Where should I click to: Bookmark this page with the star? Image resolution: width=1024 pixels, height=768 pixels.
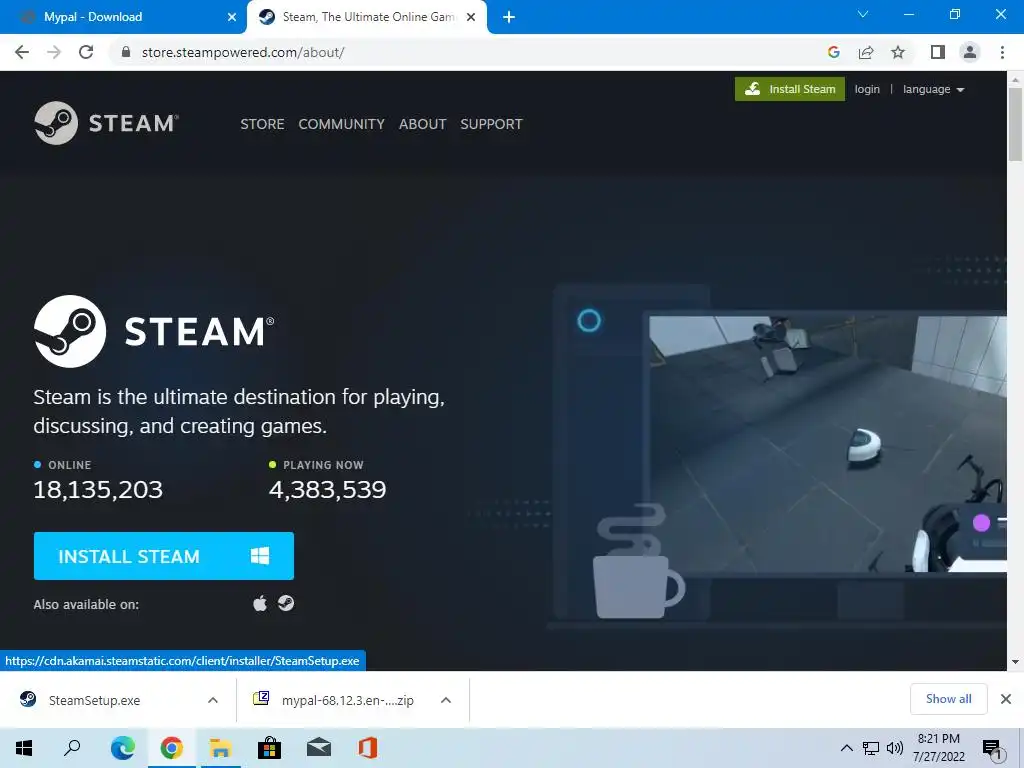(898, 52)
